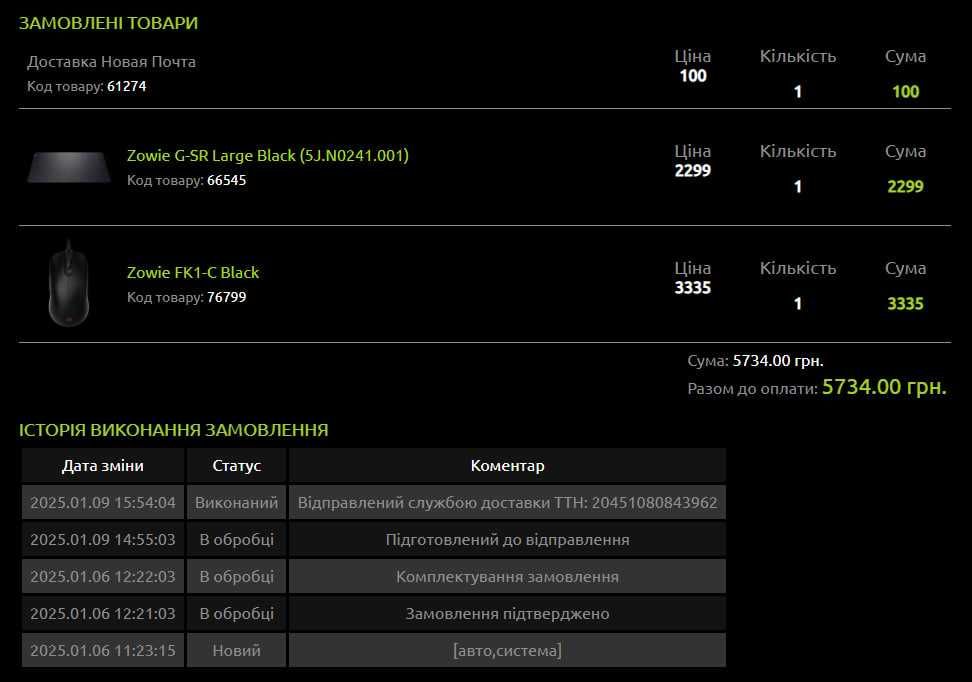This screenshot has width=972, height=682.
Task: Open the Zowie G-SR Large Black product link
Action: pos(268,155)
